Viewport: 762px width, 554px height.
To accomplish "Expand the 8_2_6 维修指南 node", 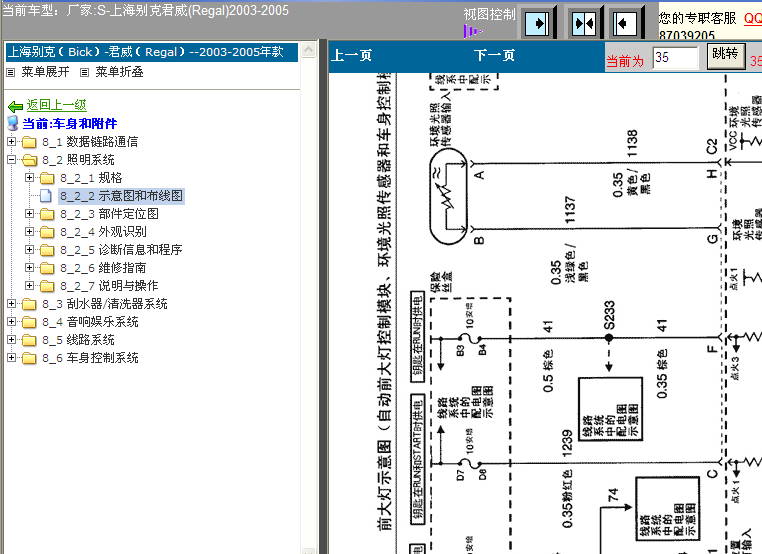I will (30, 267).
